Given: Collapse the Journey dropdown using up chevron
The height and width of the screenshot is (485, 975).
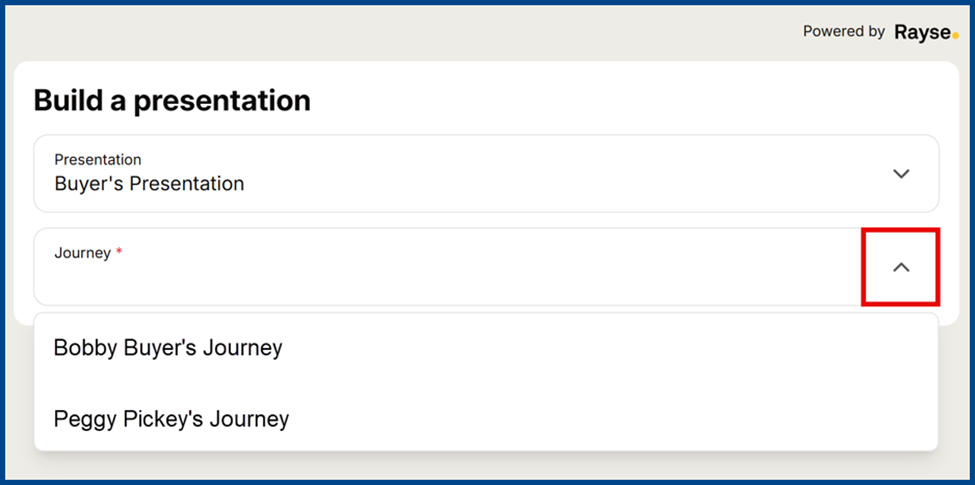Looking at the screenshot, I should click(x=901, y=267).
